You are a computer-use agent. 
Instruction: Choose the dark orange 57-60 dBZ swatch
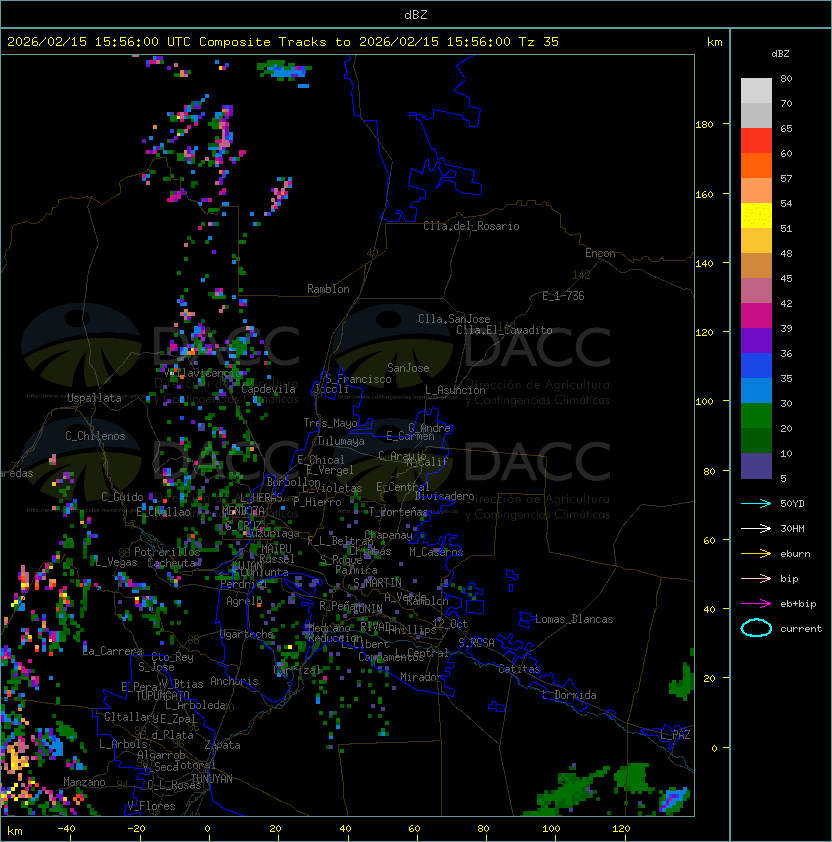click(756, 165)
